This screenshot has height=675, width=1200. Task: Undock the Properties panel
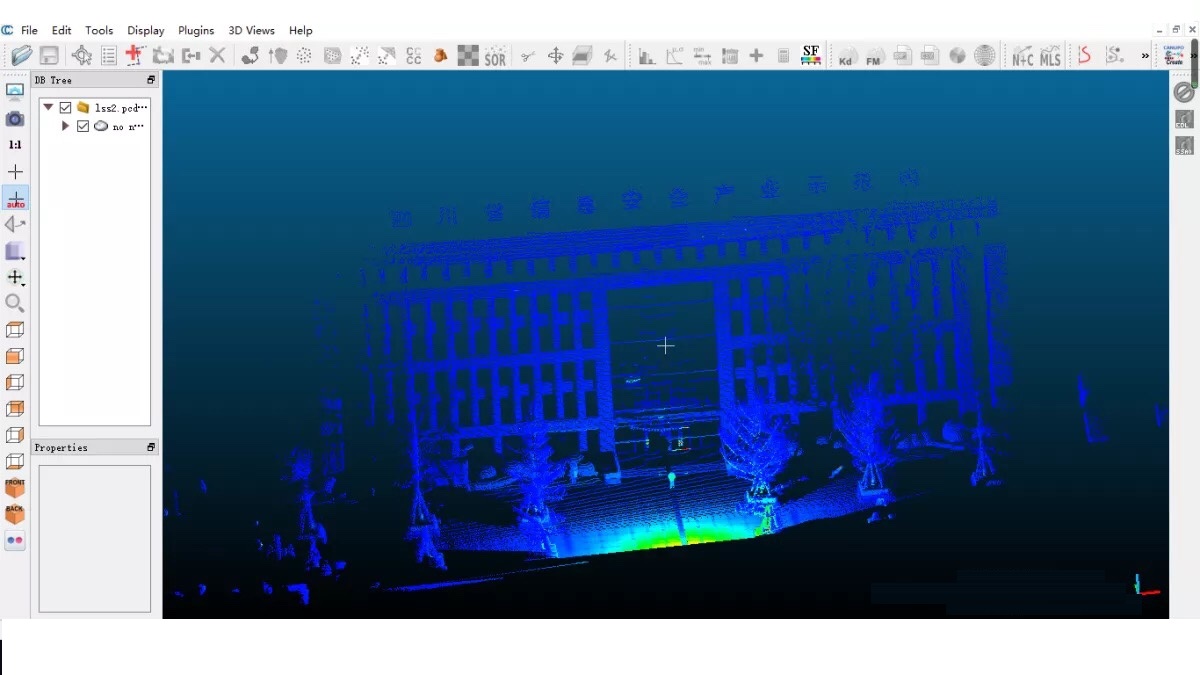[x=151, y=447]
